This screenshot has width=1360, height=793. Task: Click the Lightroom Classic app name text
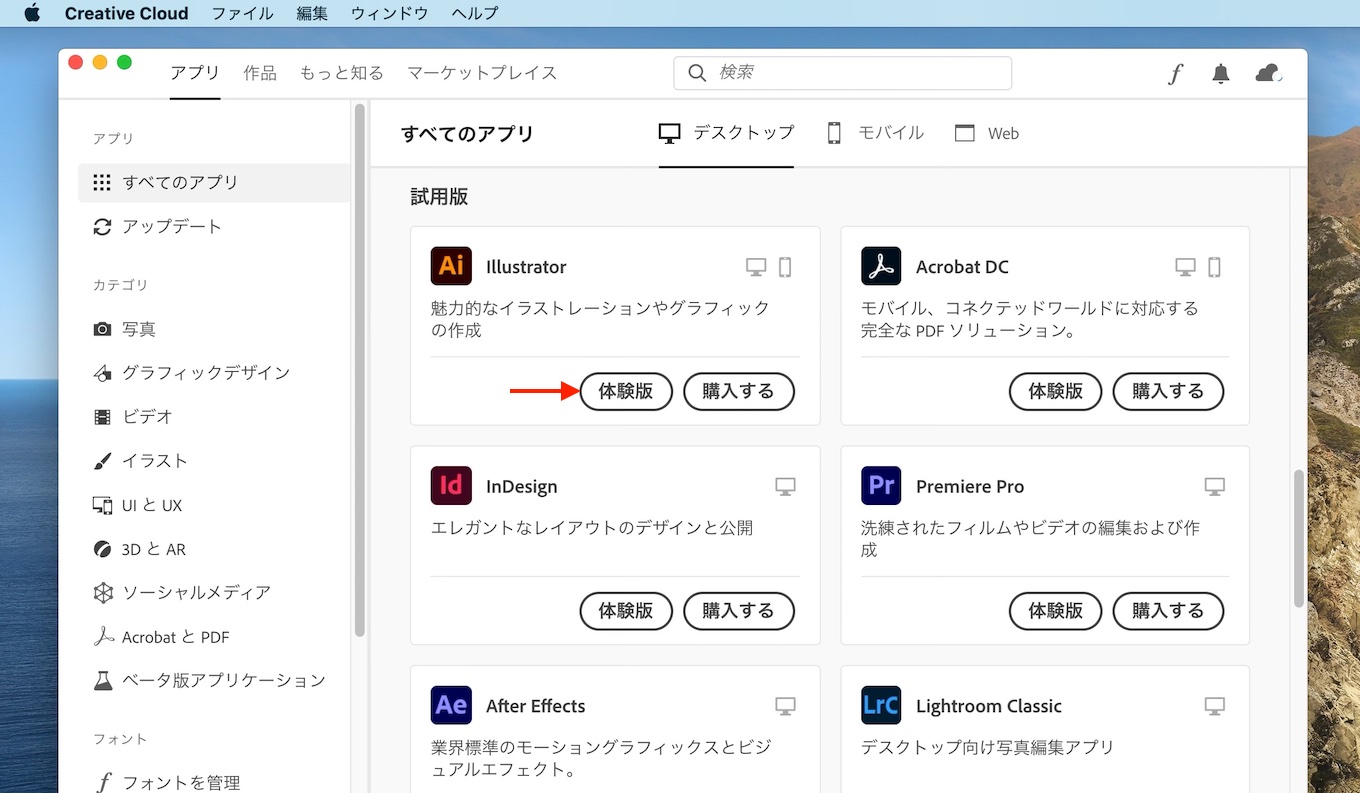pyautogui.click(x=989, y=706)
